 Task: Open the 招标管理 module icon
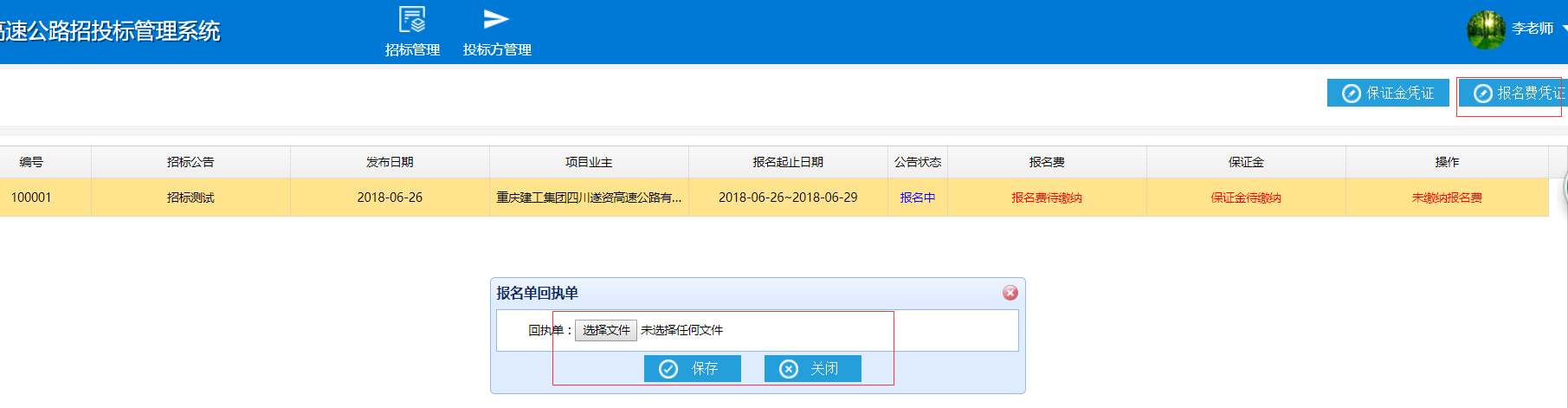coord(412,21)
